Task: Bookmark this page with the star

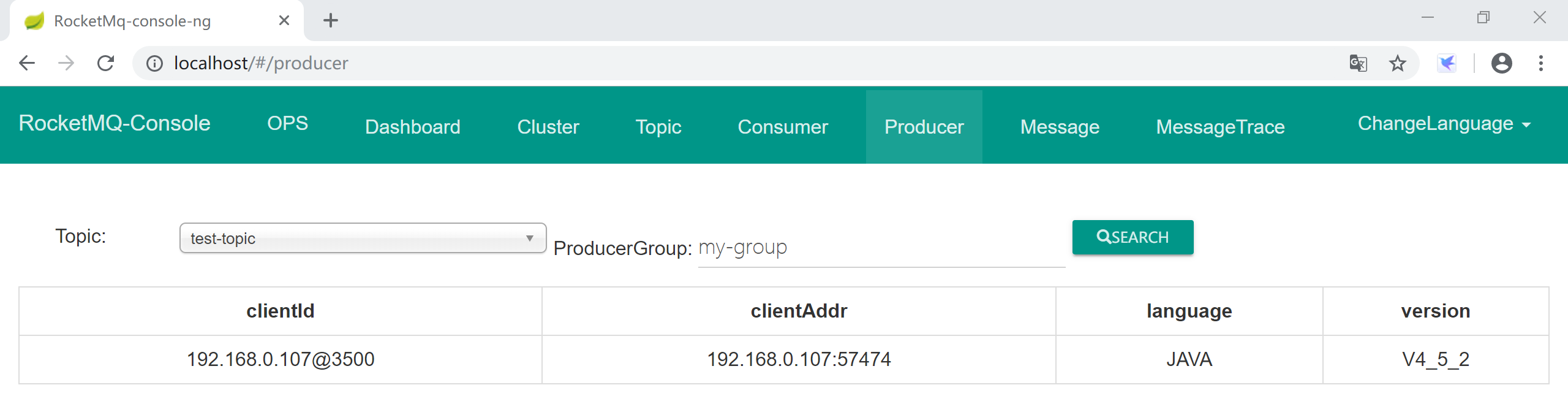Action: pyautogui.click(x=1397, y=63)
